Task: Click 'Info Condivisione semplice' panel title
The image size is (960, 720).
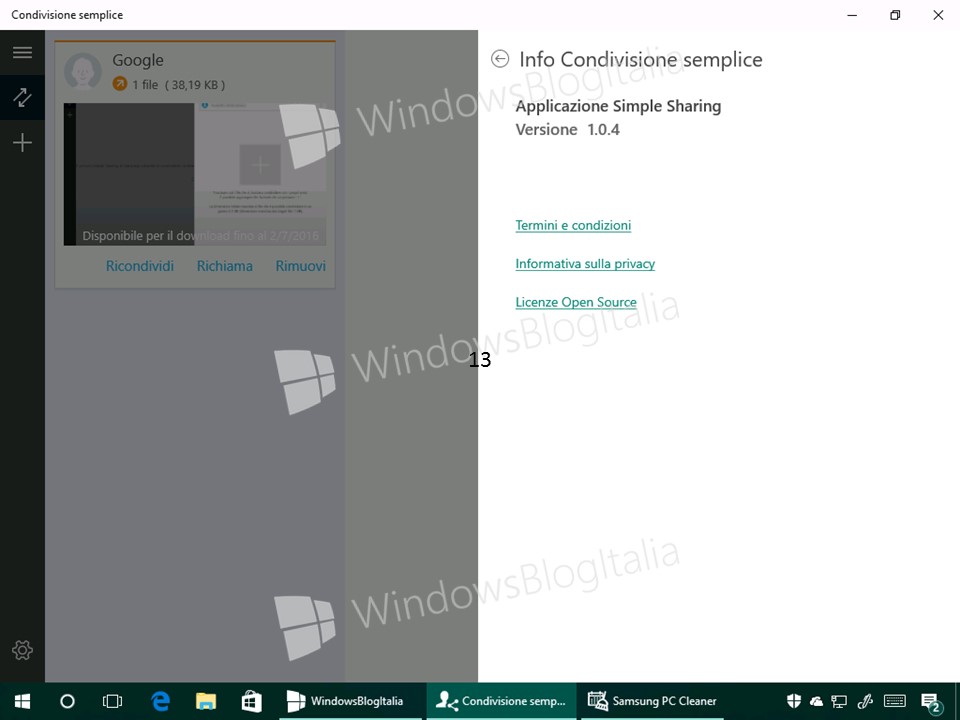Action: [x=641, y=60]
